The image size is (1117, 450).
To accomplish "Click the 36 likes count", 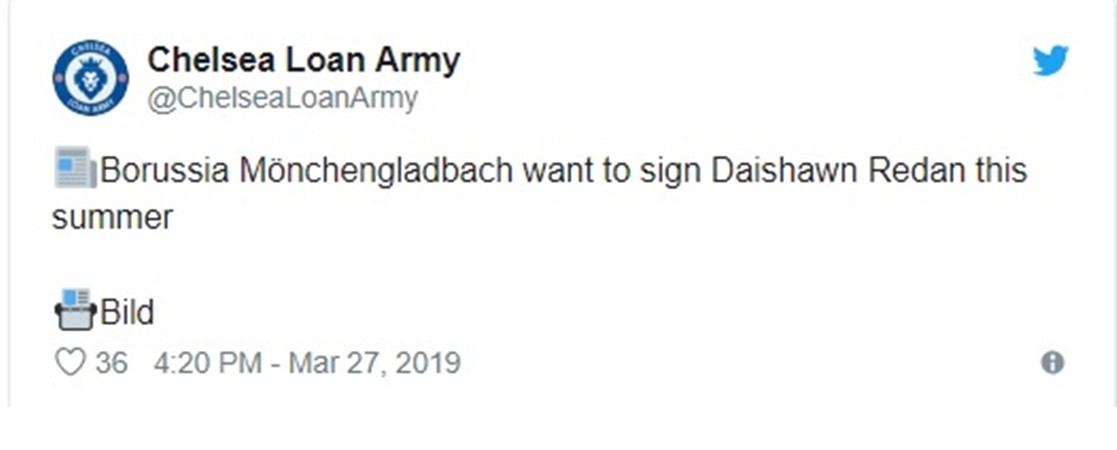I will (111, 362).
